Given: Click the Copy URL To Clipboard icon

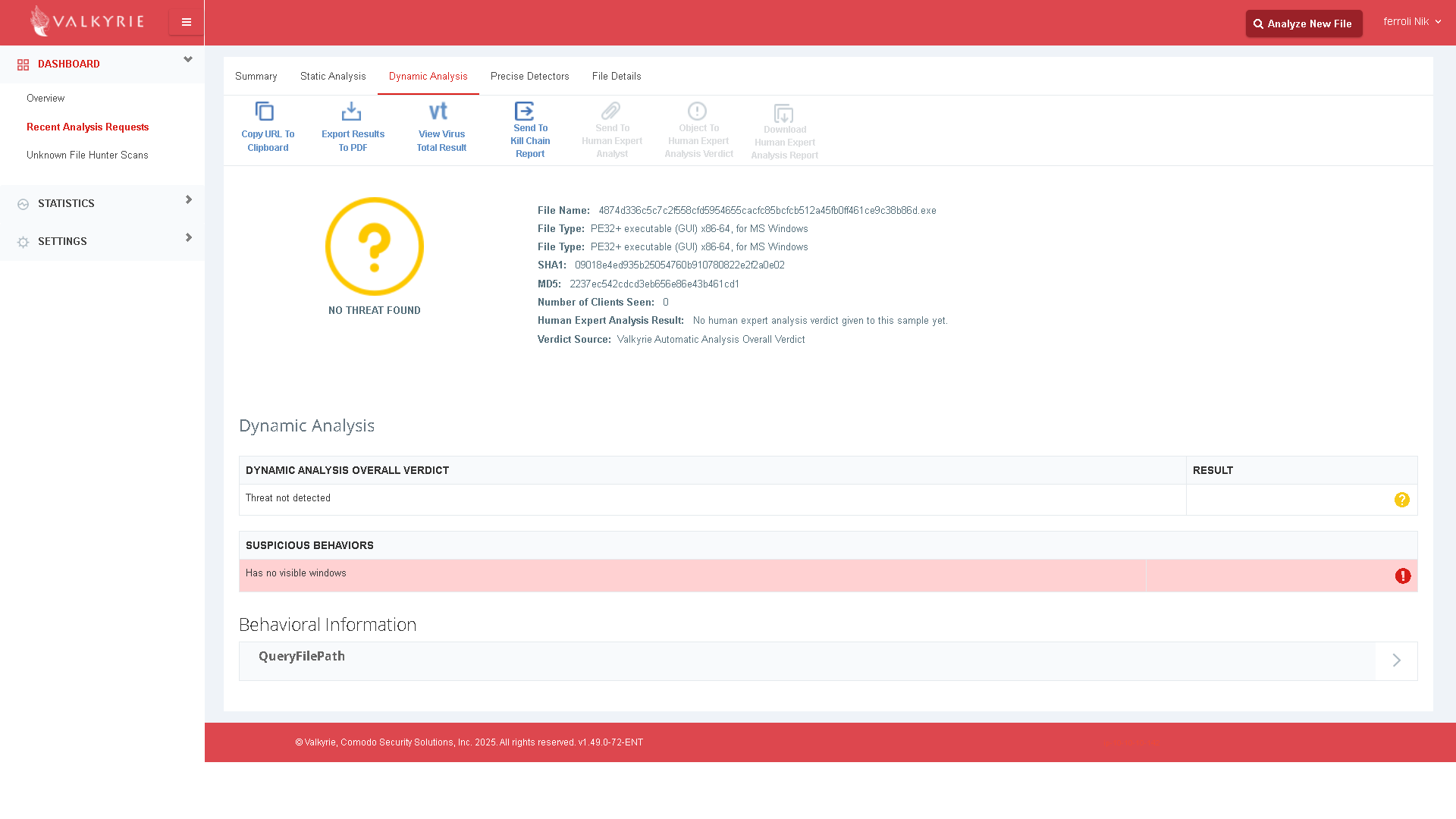Looking at the screenshot, I should [265, 111].
